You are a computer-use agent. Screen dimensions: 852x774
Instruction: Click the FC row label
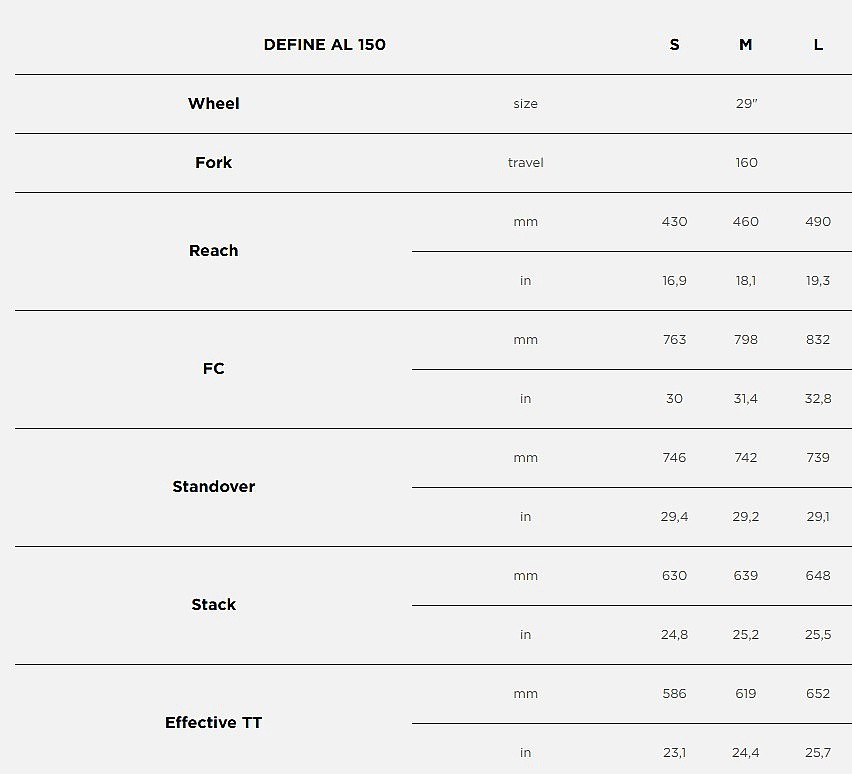[x=213, y=368]
